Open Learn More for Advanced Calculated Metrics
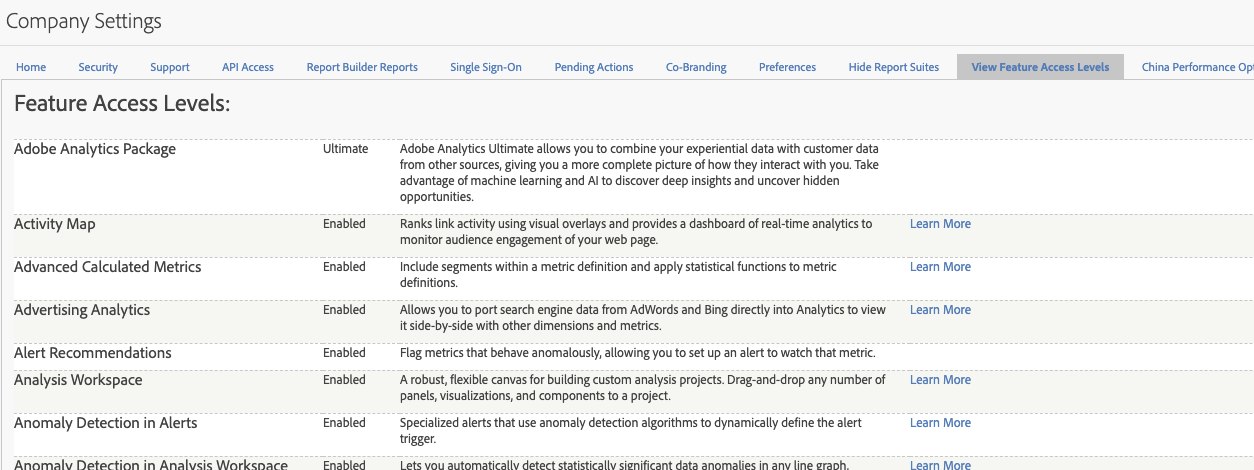This screenshot has width=1254, height=470. click(940, 267)
